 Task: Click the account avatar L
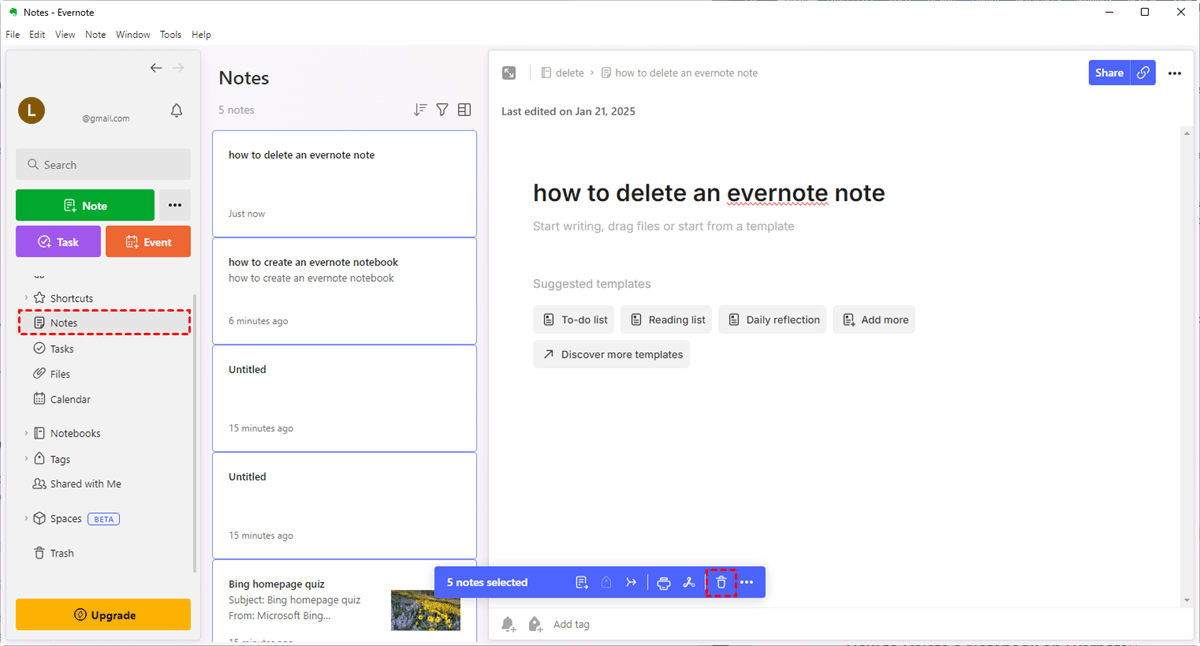[31, 111]
